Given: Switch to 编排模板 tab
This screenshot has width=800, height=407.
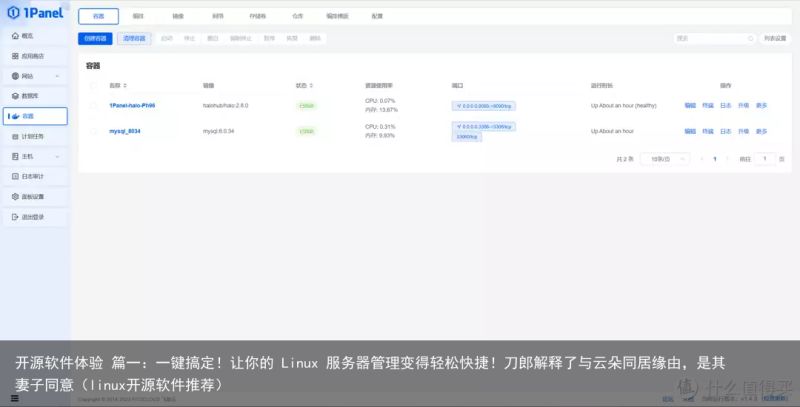Looking at the screenshot, I should [337, 16].
